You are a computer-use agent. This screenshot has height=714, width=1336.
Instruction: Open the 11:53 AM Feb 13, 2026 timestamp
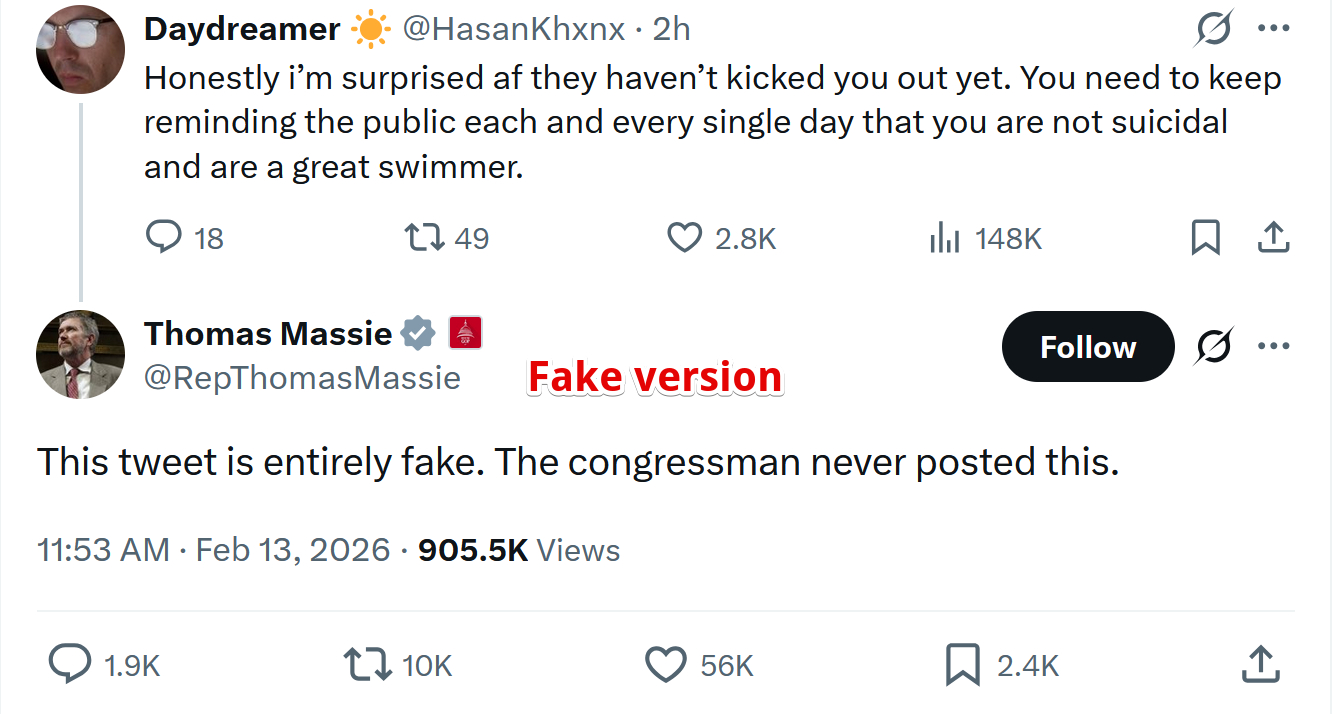pos(213,550)
